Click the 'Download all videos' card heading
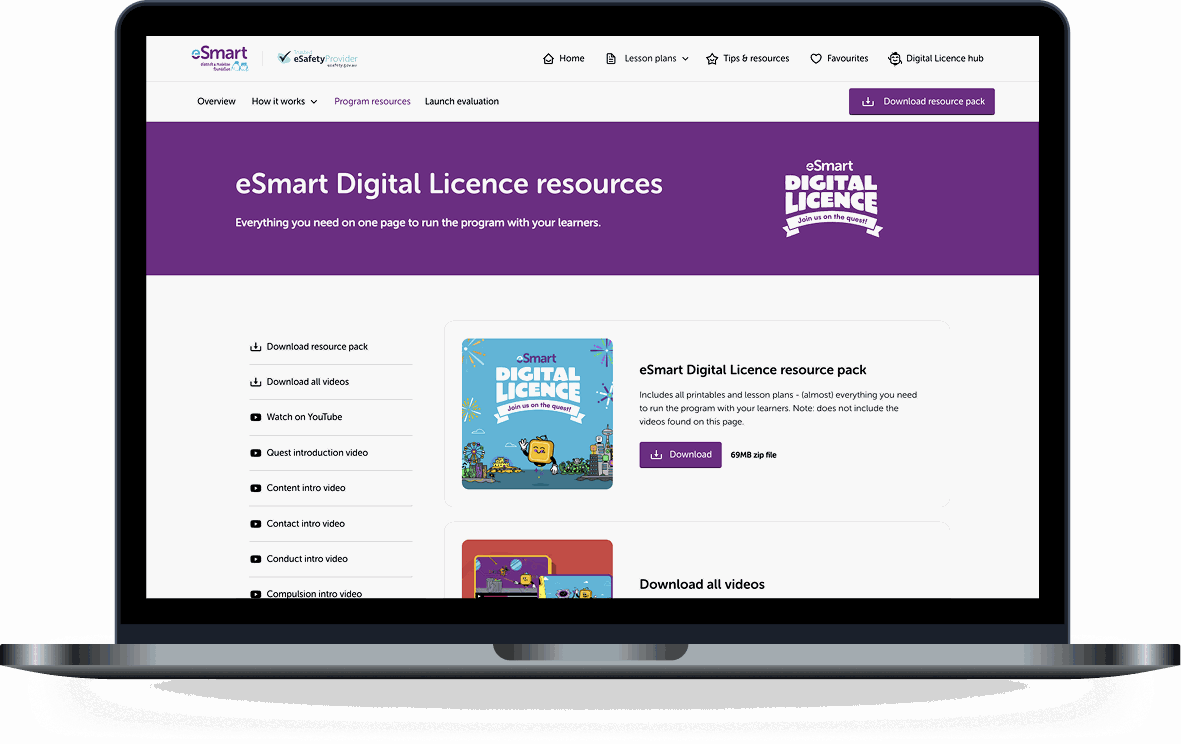Viewport: 1181px width, 744px height. click(x=702, y=584)
